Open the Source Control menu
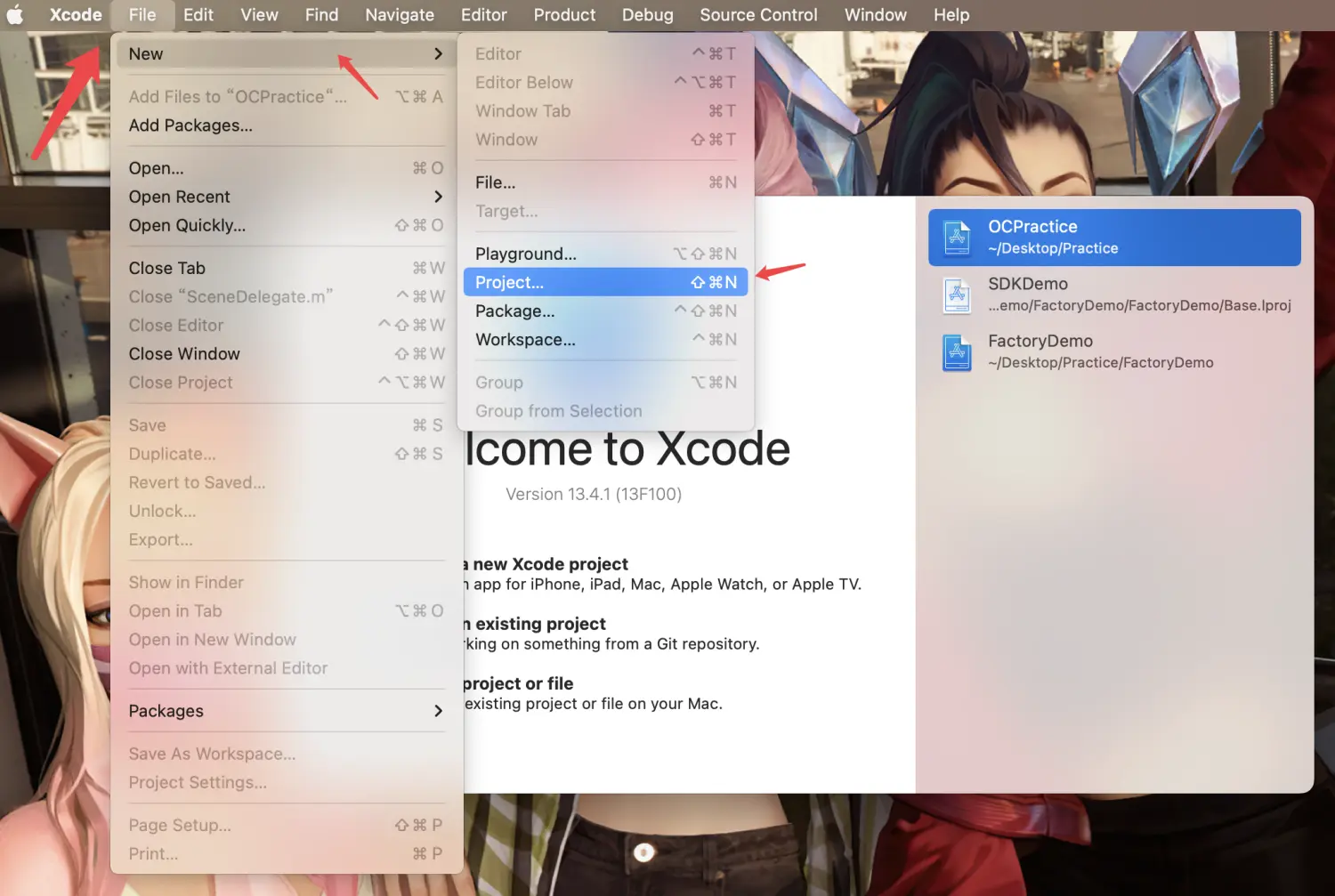This screenshot has height=896, width=1335. click(x=758, y=15)
